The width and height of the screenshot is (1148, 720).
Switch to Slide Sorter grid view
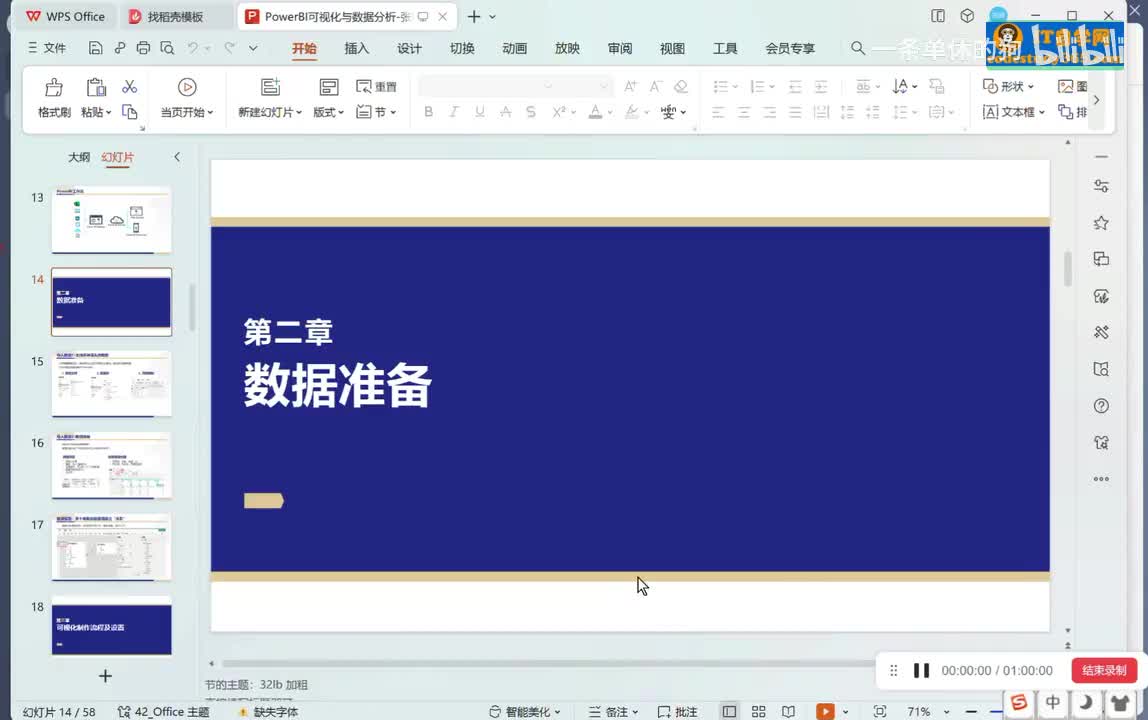(x=758, y=711)
